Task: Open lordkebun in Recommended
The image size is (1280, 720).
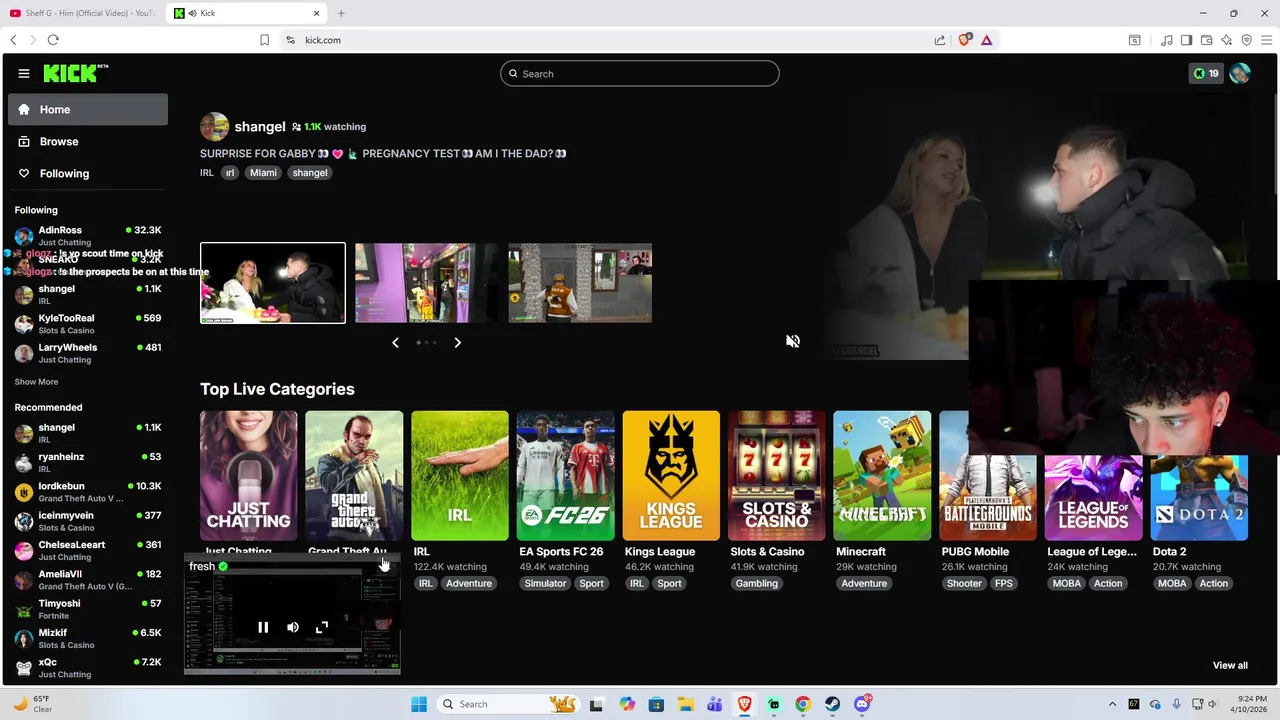Action: pos(88,491)
